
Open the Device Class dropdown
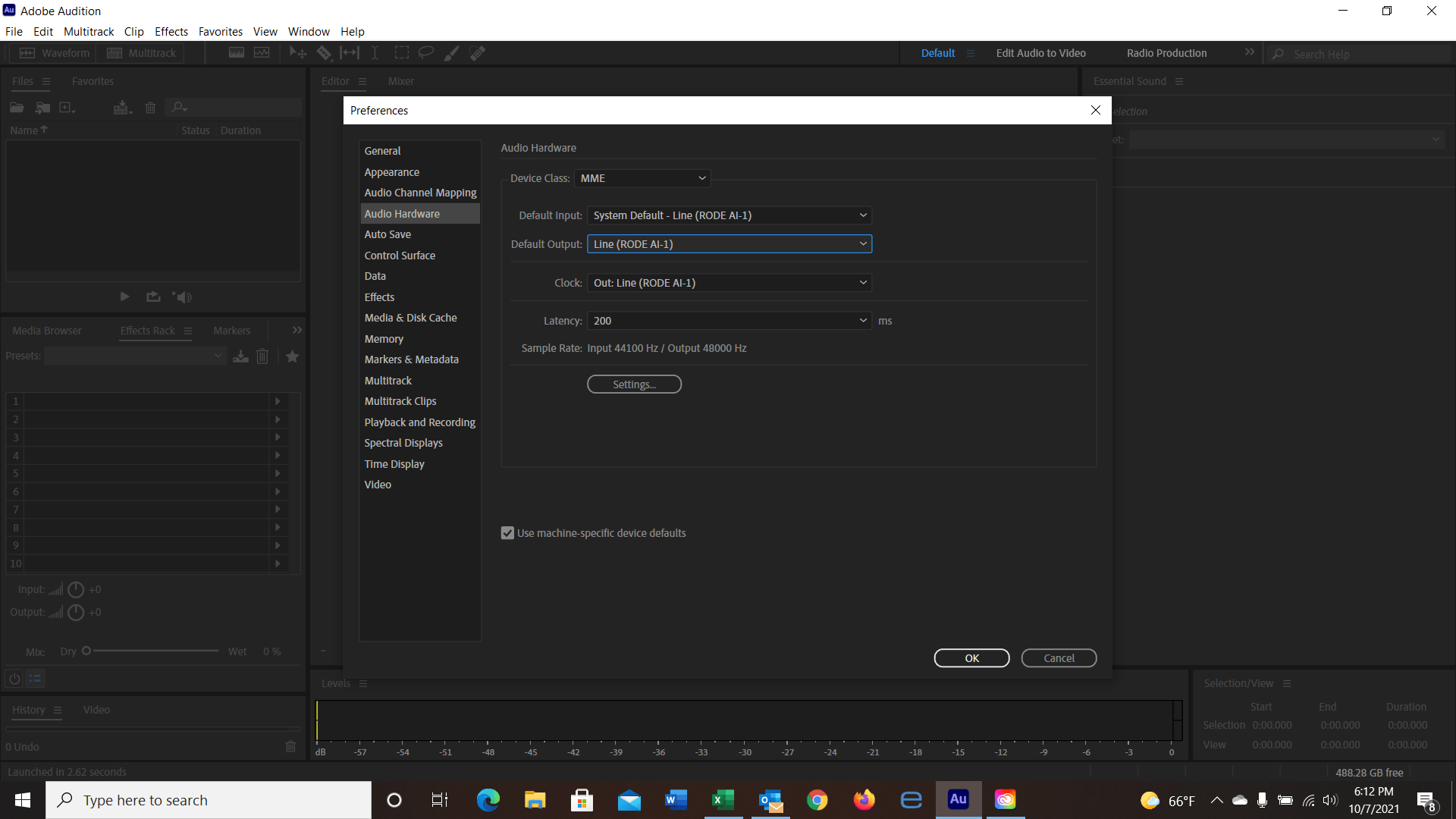point(642,177)
